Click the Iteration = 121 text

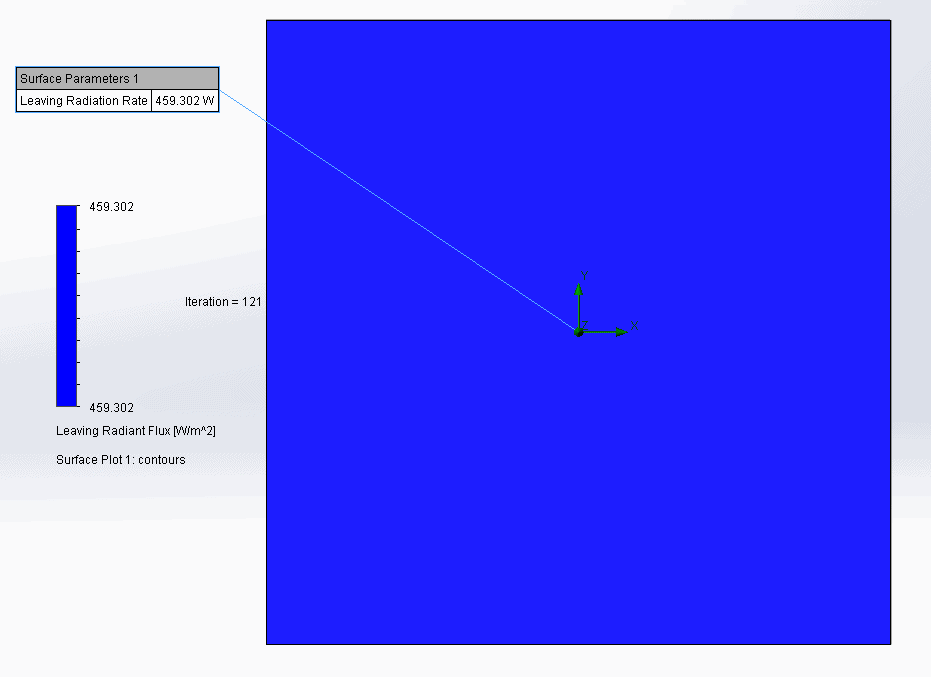223,302
